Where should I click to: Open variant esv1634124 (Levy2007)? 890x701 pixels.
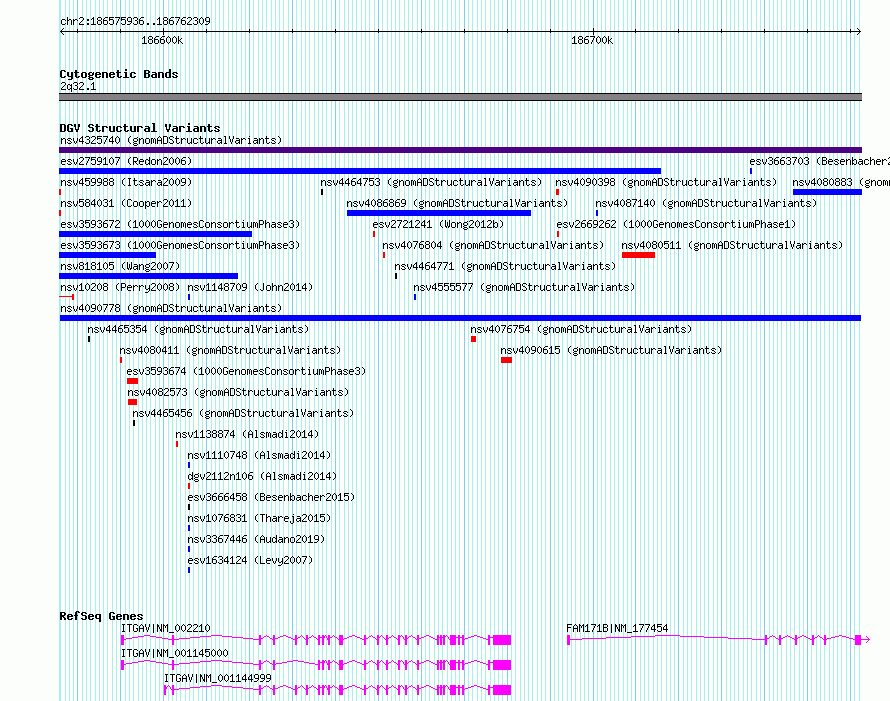(250, 560)
